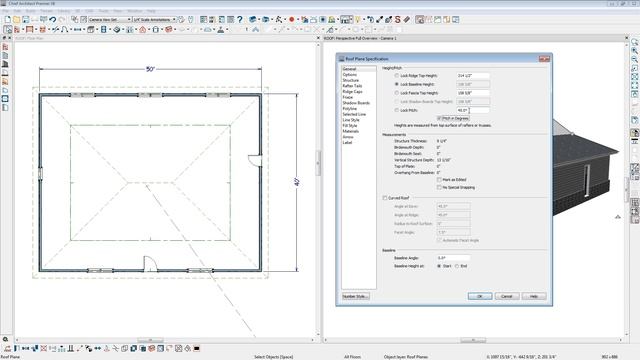Select Lock Ridge Top Height radio button

point(396,76)
